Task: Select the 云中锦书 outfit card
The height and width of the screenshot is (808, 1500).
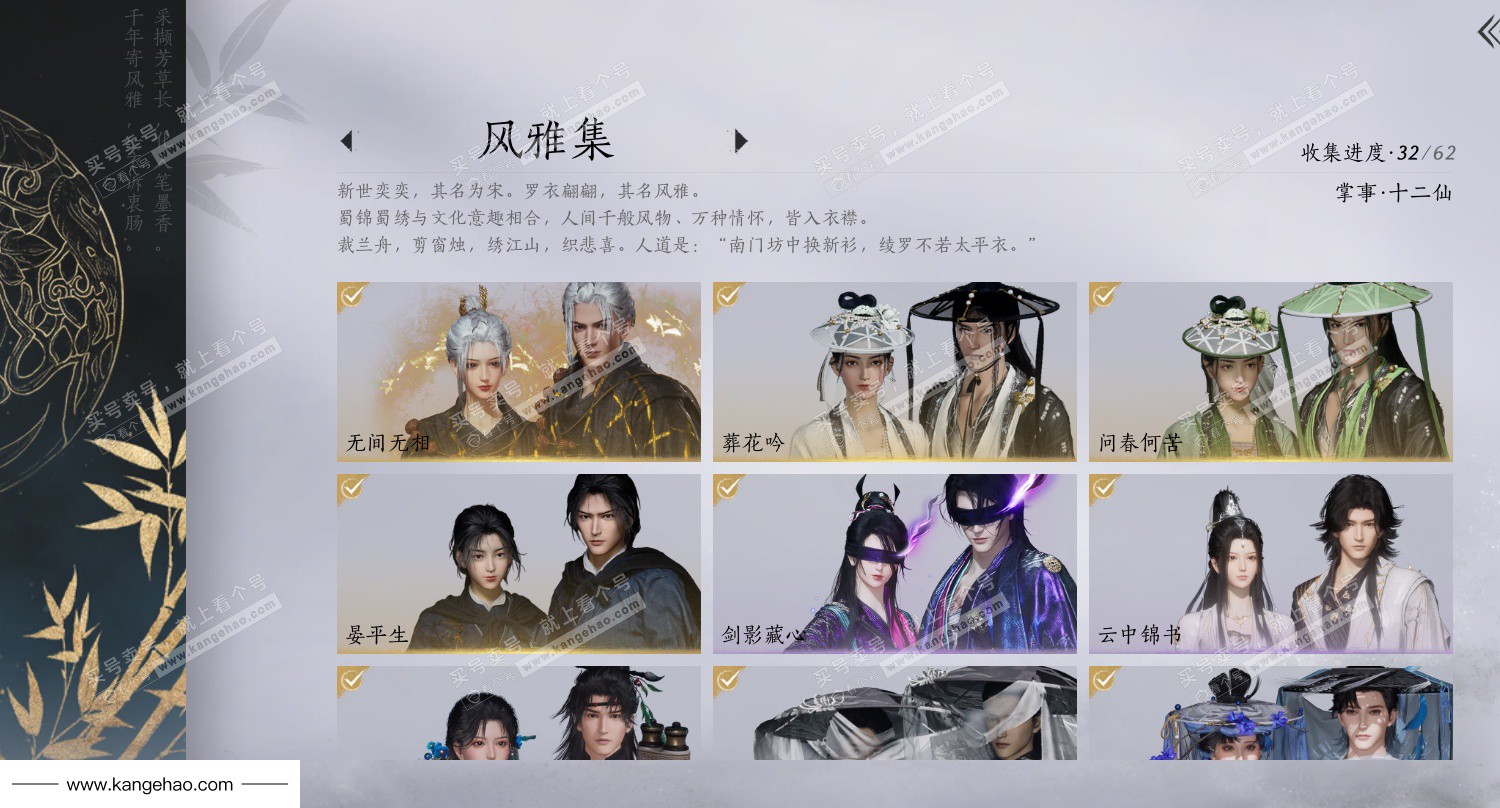Action: tap(1271, 564)
